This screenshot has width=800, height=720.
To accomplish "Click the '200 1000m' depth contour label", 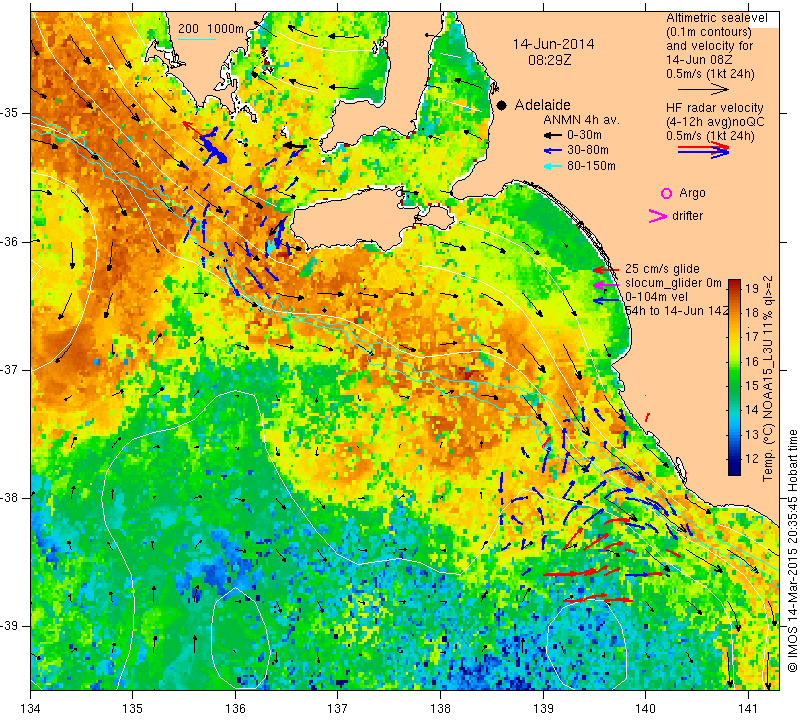I will pyautogui.click(x=211, y=29).
